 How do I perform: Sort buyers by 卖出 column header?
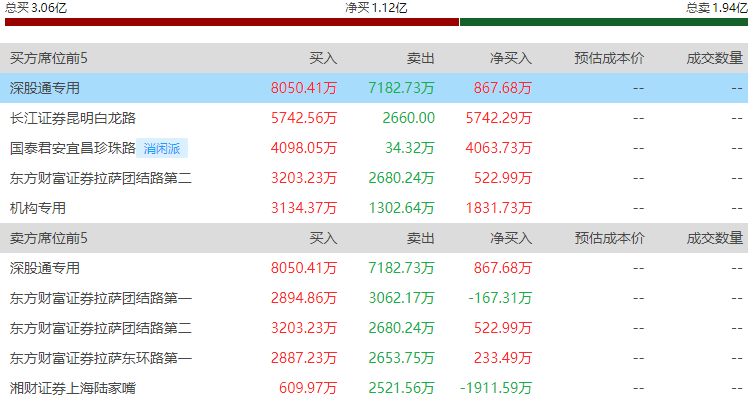[x=420, y=58]
